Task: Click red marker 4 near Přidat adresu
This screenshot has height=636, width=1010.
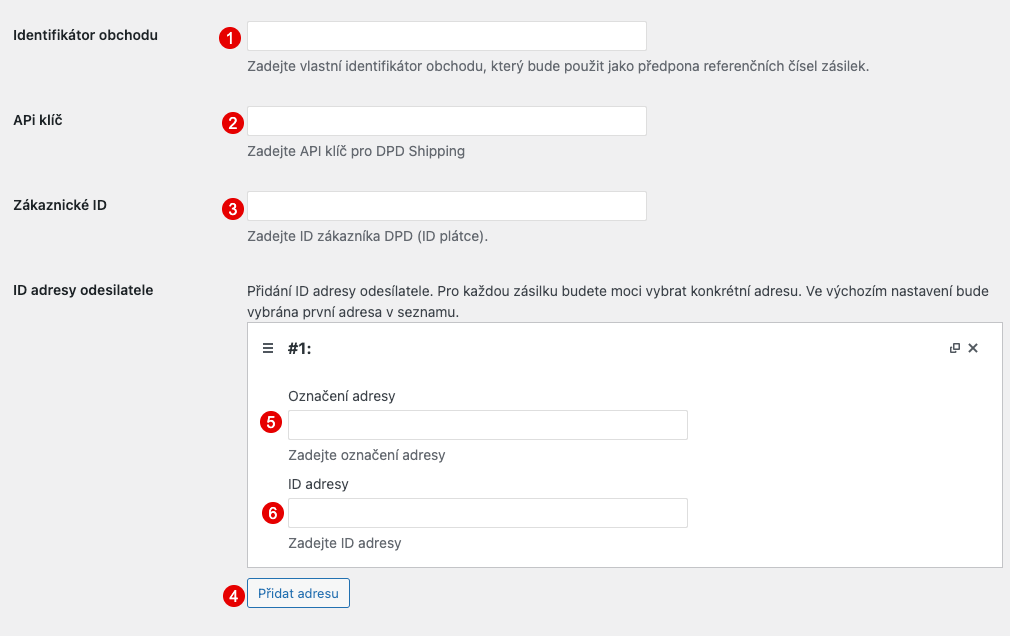Action: (x=233, y=593)
